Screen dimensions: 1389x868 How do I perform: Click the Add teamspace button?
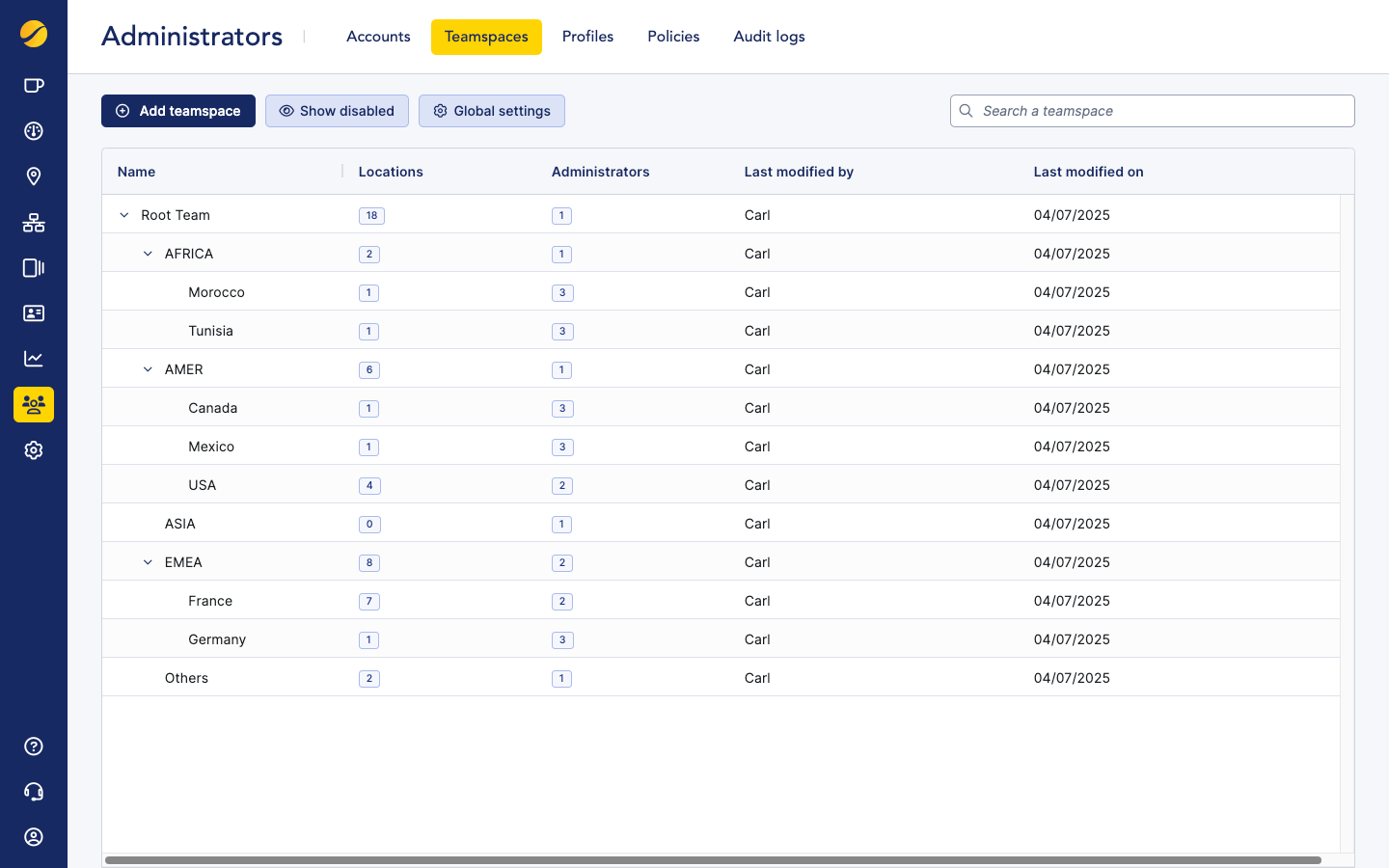click(x=177, y=111)
